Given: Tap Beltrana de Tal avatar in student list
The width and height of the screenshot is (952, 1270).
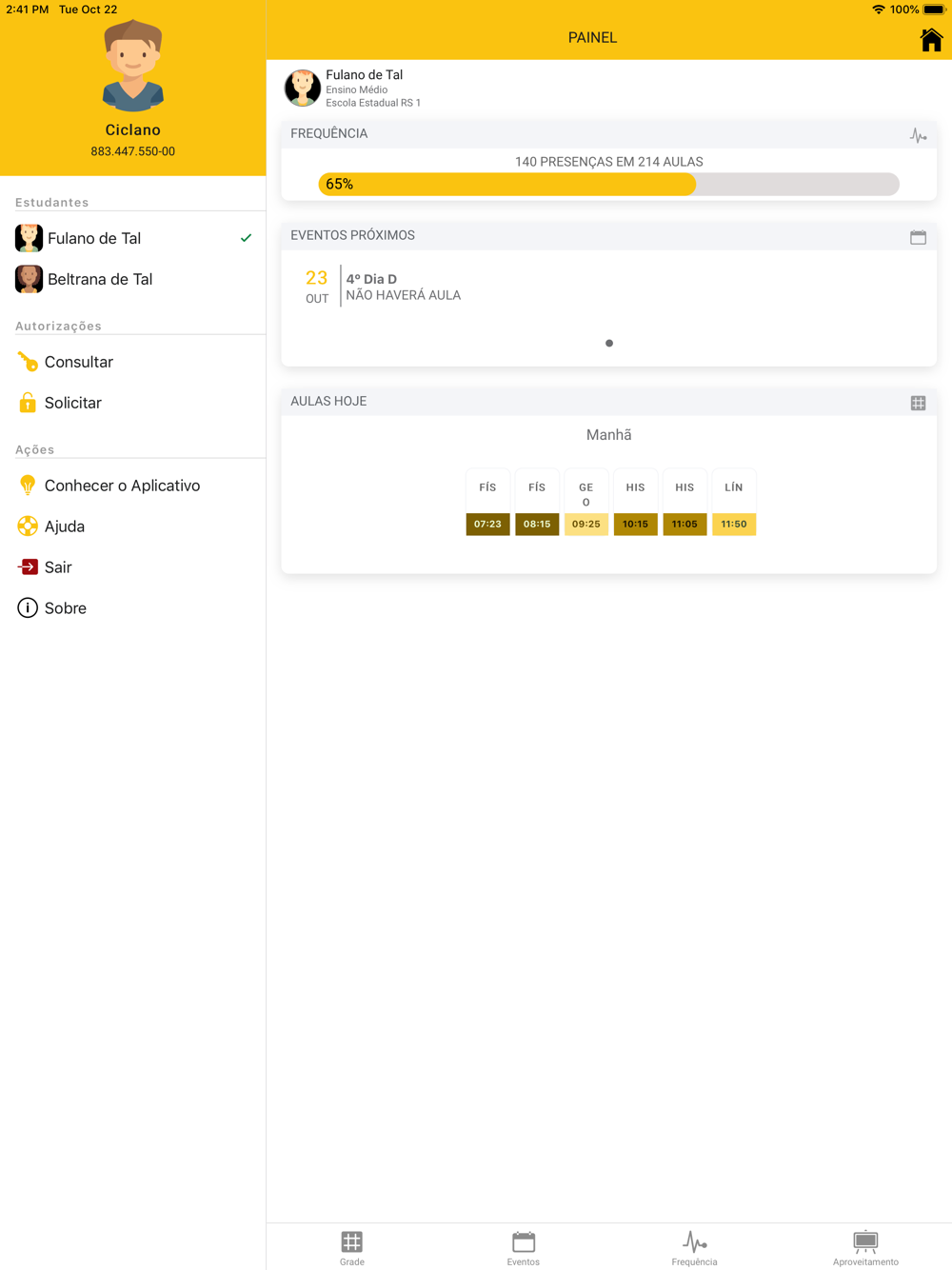Looking at the screenshot, I should click(29, 279).
